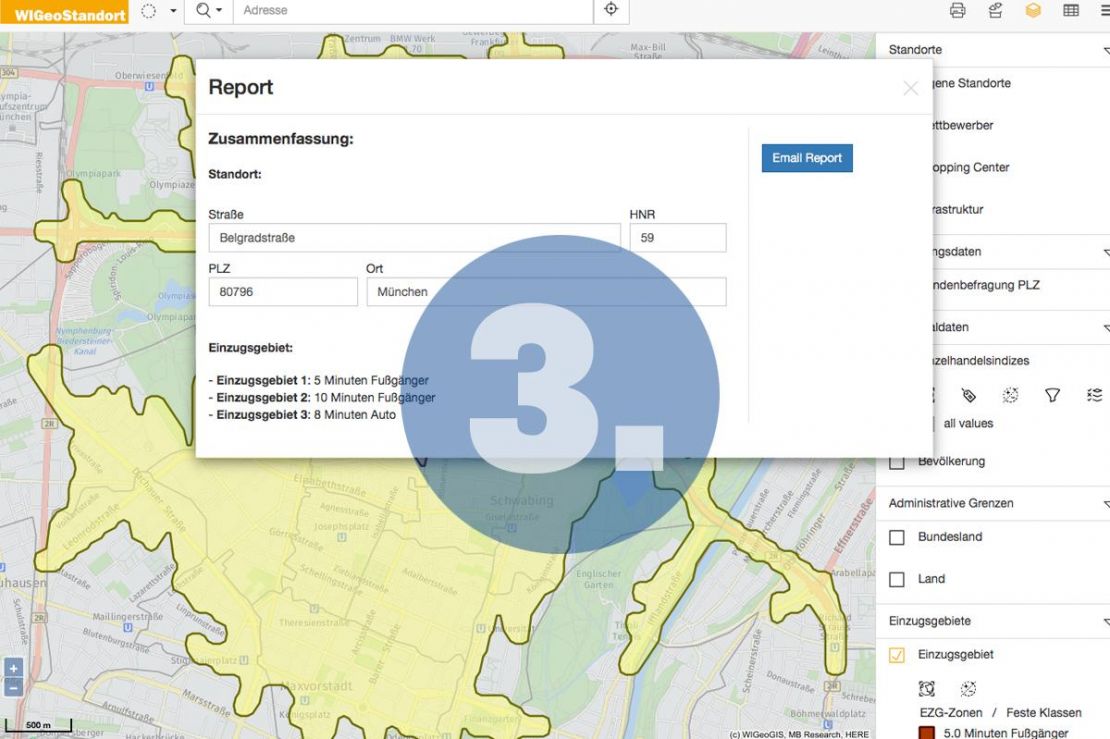Zoom in on the map
Screen dimensions: 1110x739
coord(13,668)
